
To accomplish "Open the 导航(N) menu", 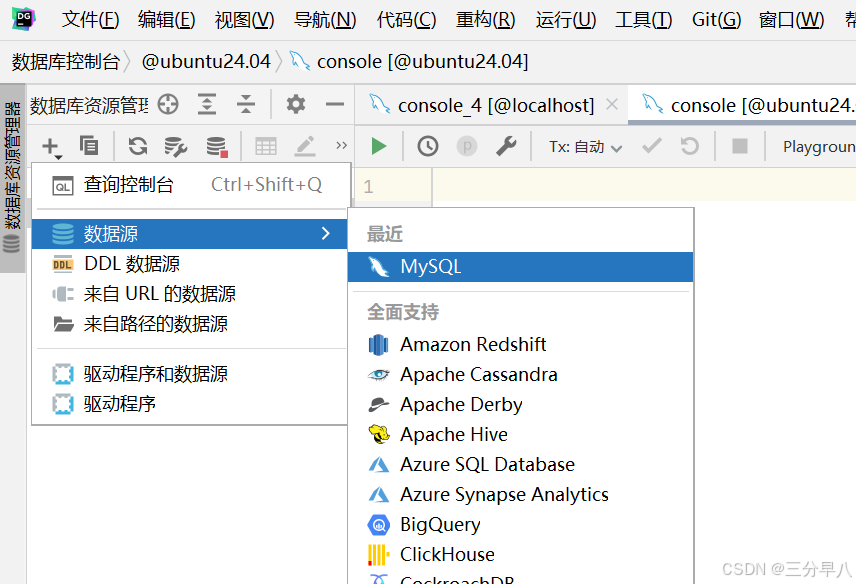I will coord(325,20).
